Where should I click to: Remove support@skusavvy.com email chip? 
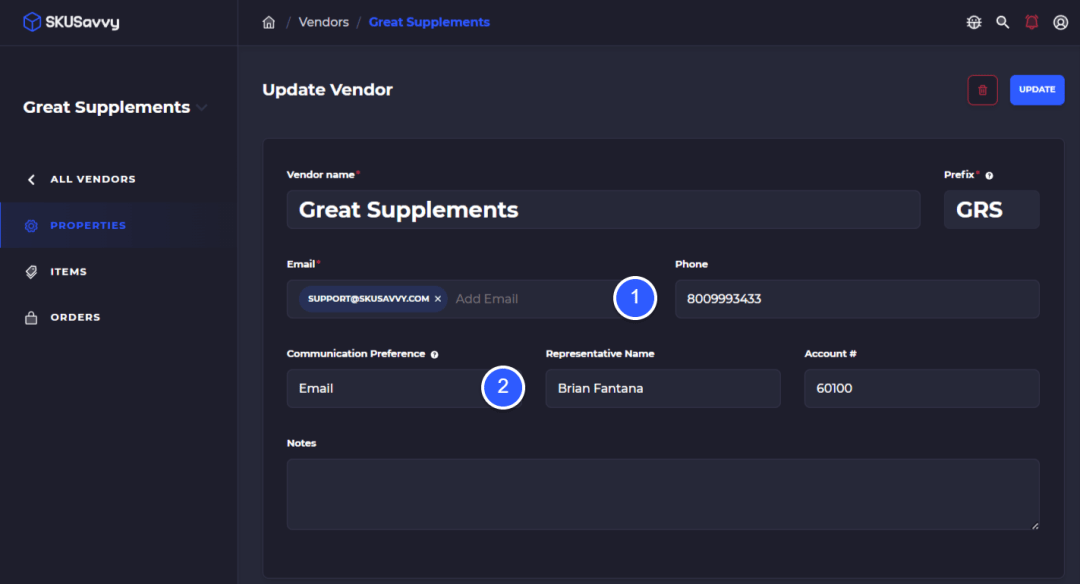tap(438, 299)
